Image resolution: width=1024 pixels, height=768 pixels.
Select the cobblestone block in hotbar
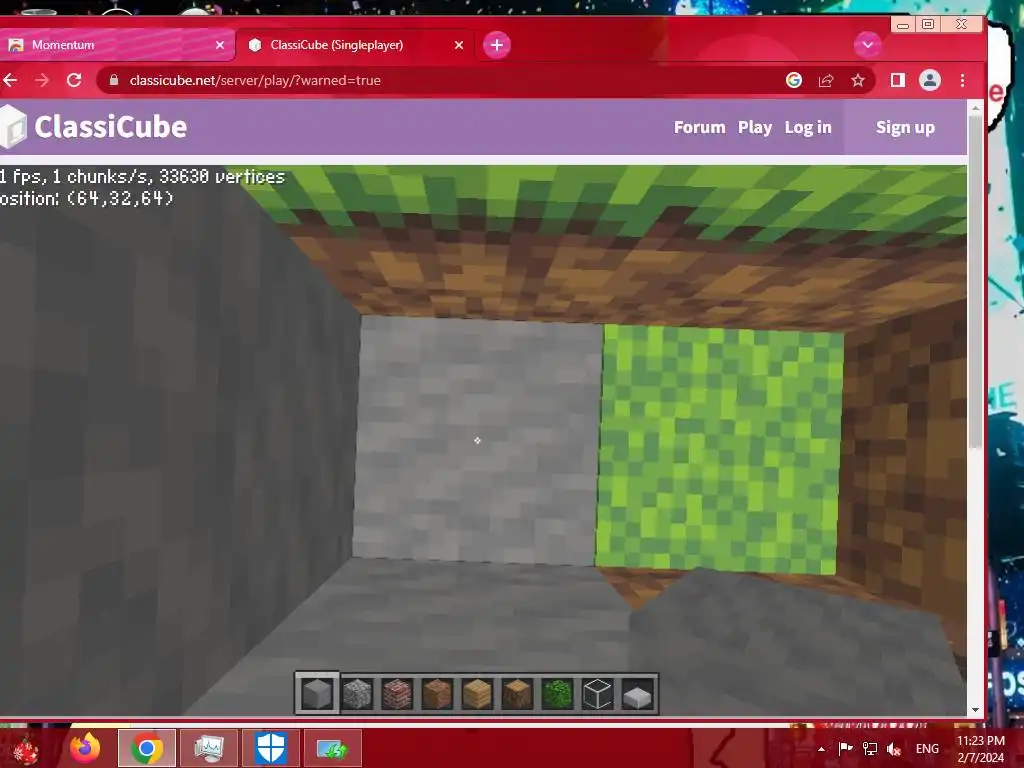[x=357, y=694]
